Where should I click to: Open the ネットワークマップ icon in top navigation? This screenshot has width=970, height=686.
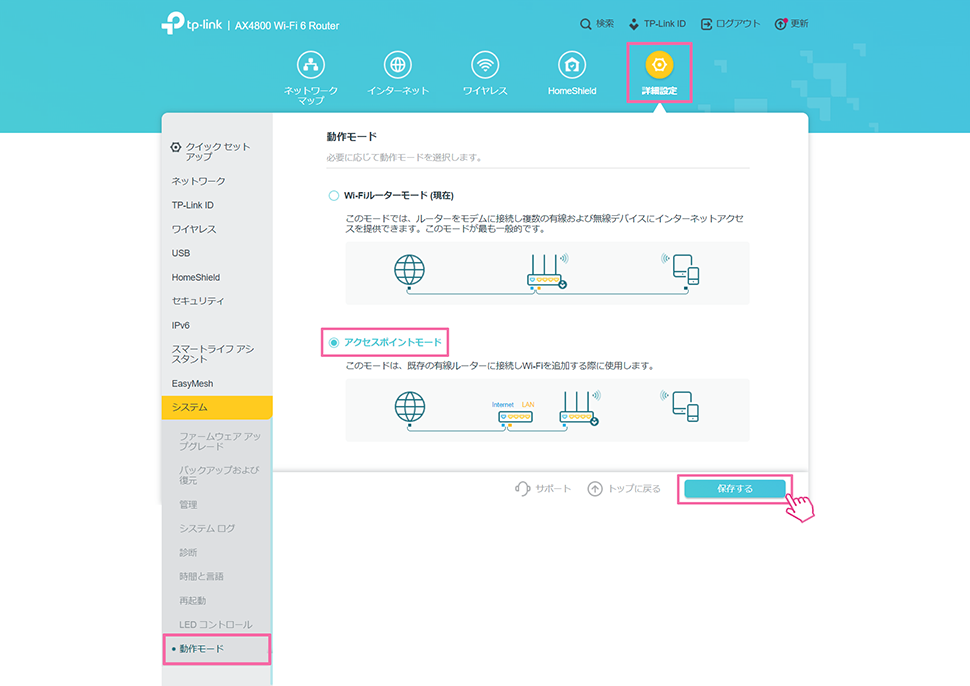click(x=311, y=66)
